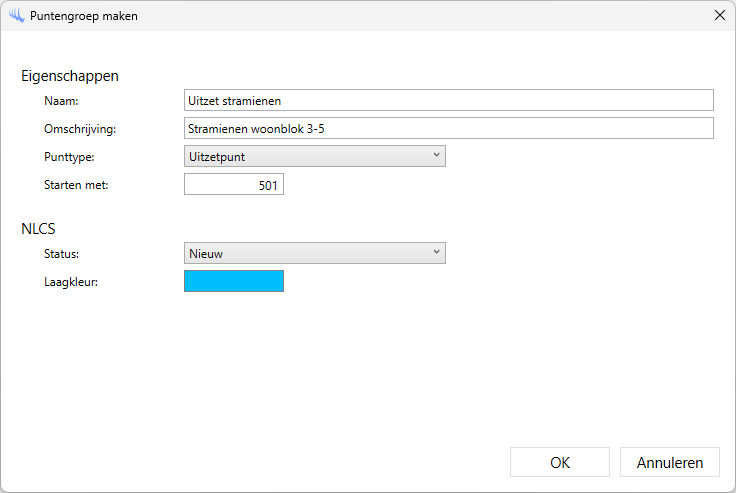The width and height of the screenshot is (736, 493).
Task: Click the 'Omschrijving:' label
Action: pyautogui.click(x=80, y=129)
